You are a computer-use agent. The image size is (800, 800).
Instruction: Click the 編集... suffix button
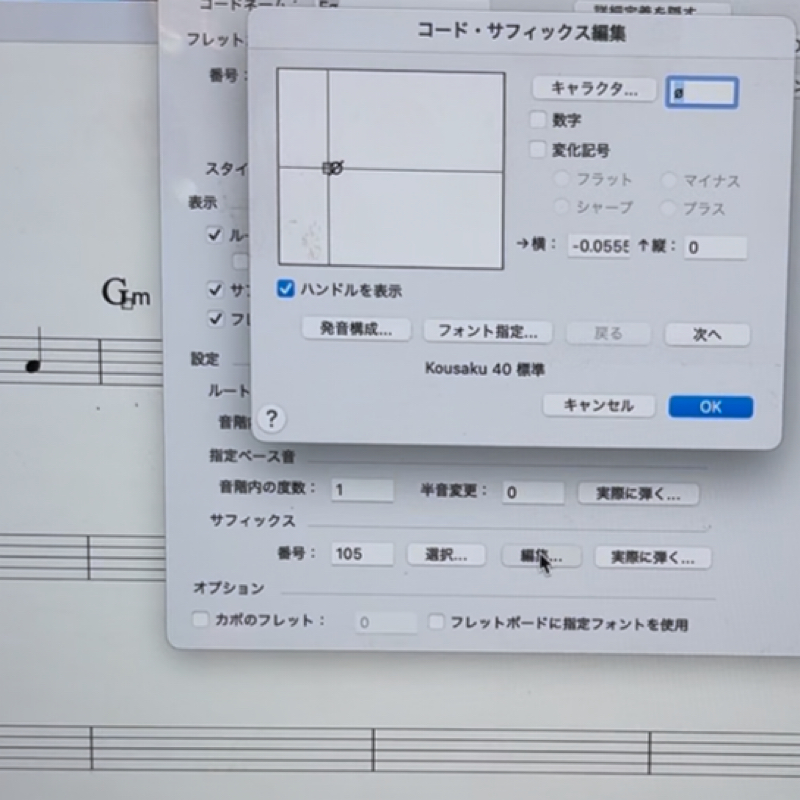pyautogui.click(x=541, y=556)
